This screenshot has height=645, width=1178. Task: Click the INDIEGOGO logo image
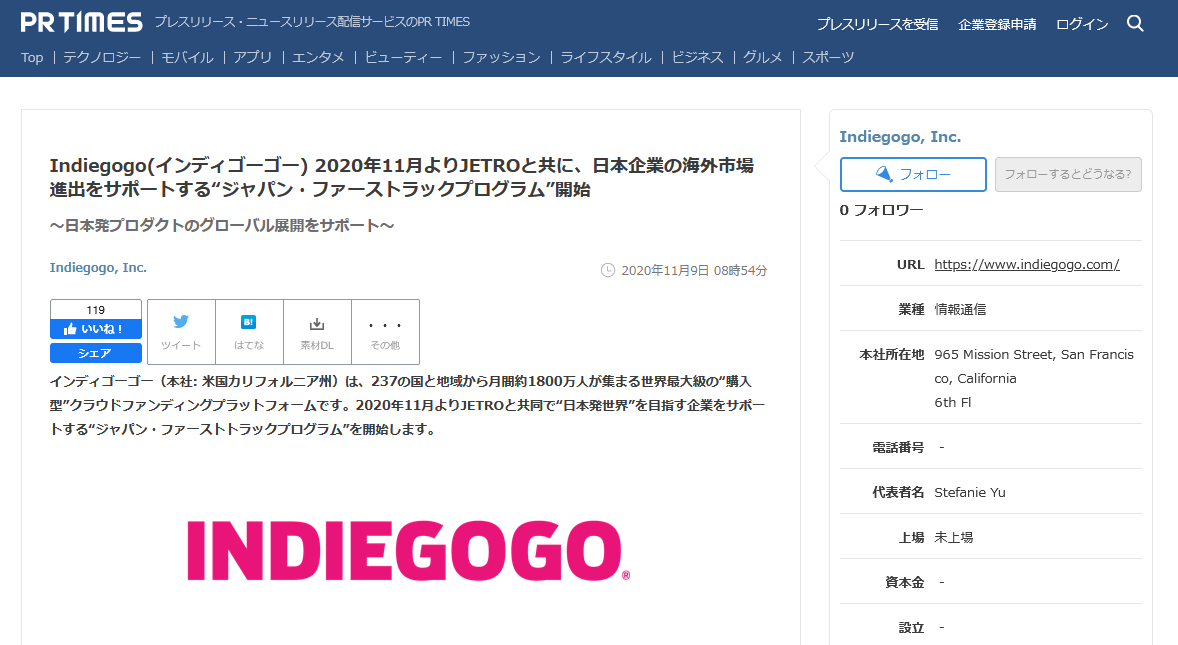408,550
